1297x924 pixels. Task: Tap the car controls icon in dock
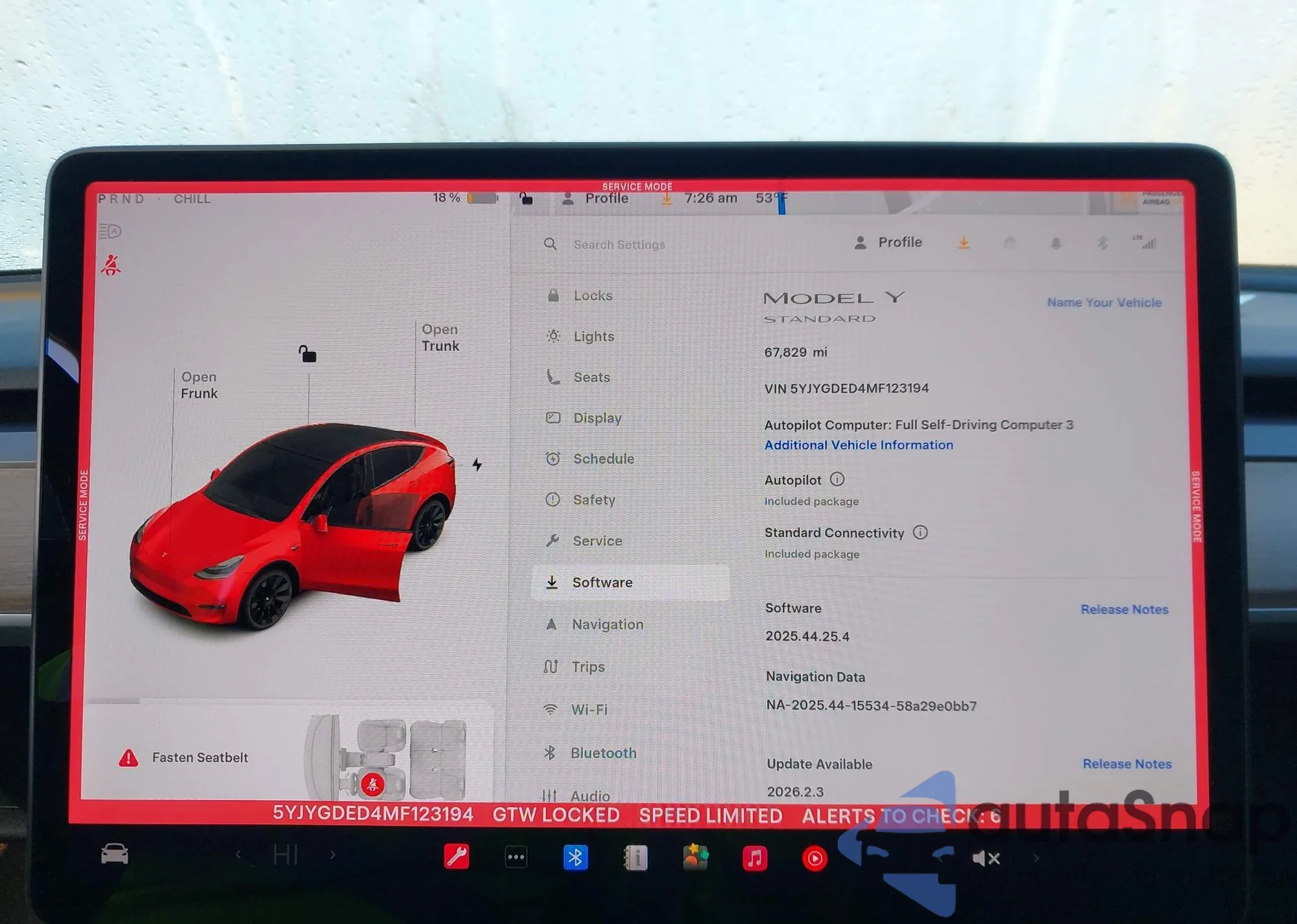click(x=115, y=854)
